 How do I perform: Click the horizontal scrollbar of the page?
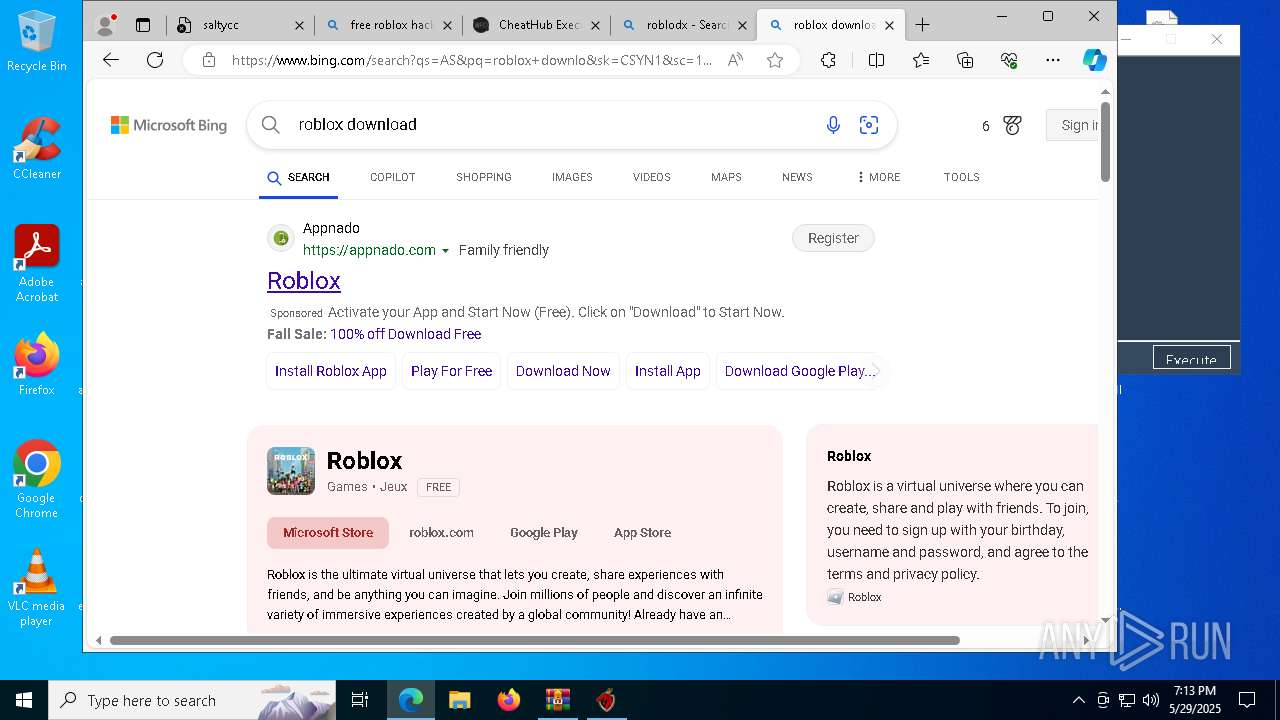pos(535,640)
